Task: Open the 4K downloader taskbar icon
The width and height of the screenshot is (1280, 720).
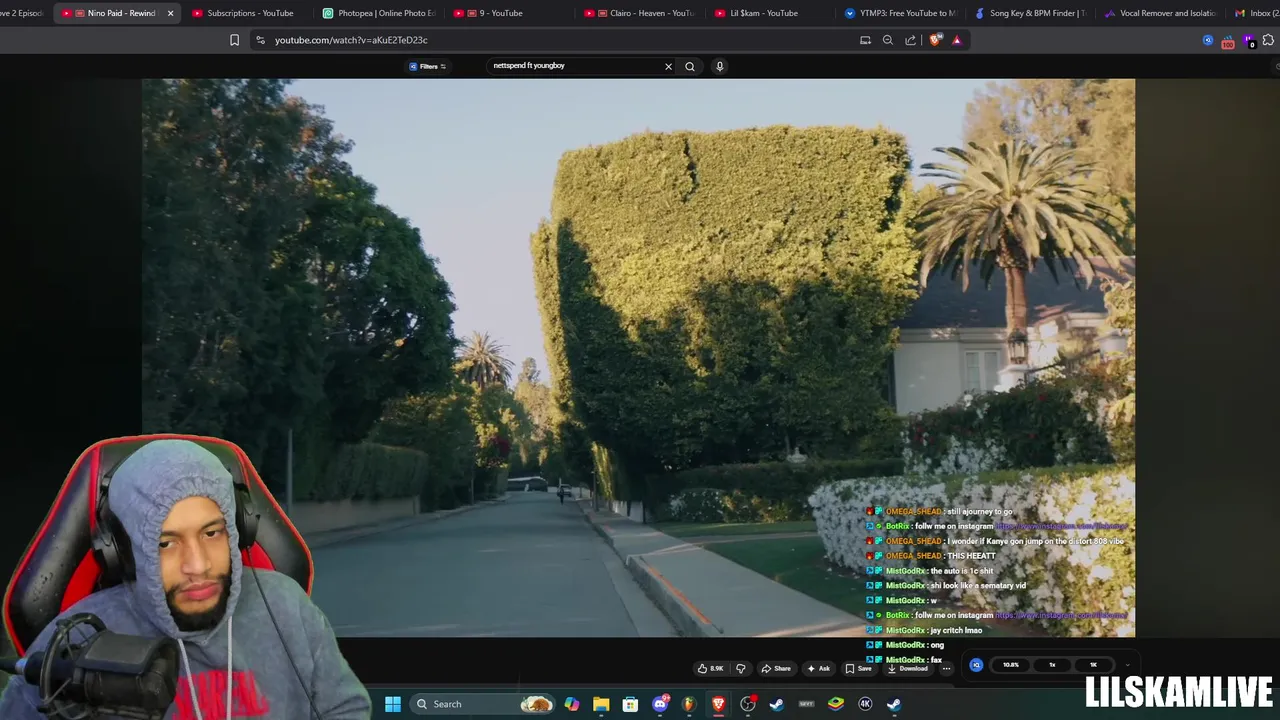Action: click(865, 704)
